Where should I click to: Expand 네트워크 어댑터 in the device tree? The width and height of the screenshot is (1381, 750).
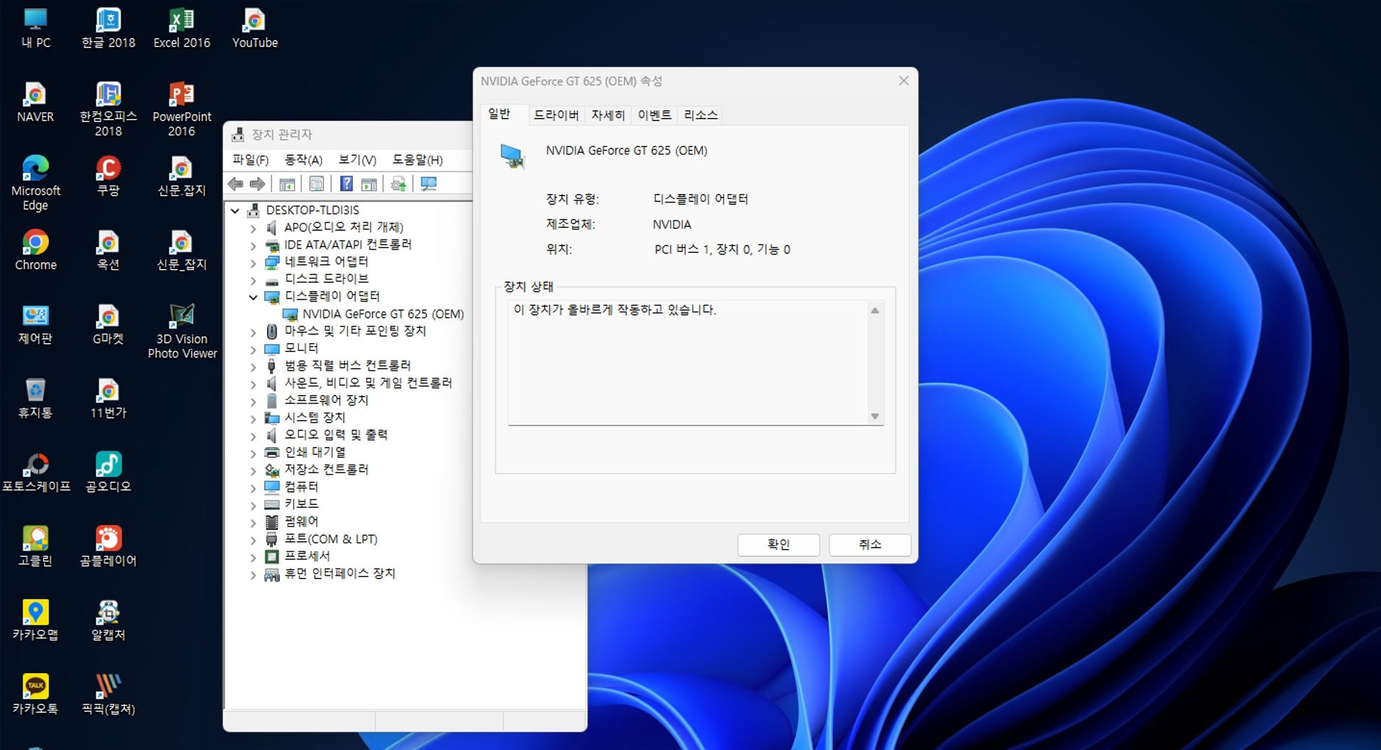coord(252,261)
